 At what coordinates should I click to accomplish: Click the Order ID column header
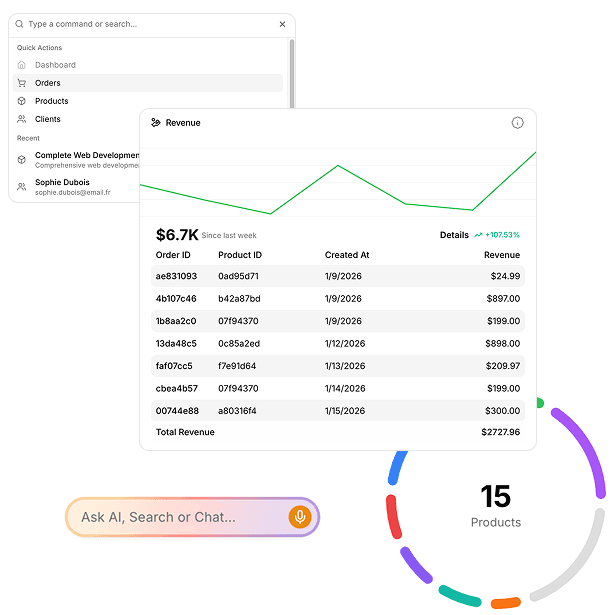point(173,255)
